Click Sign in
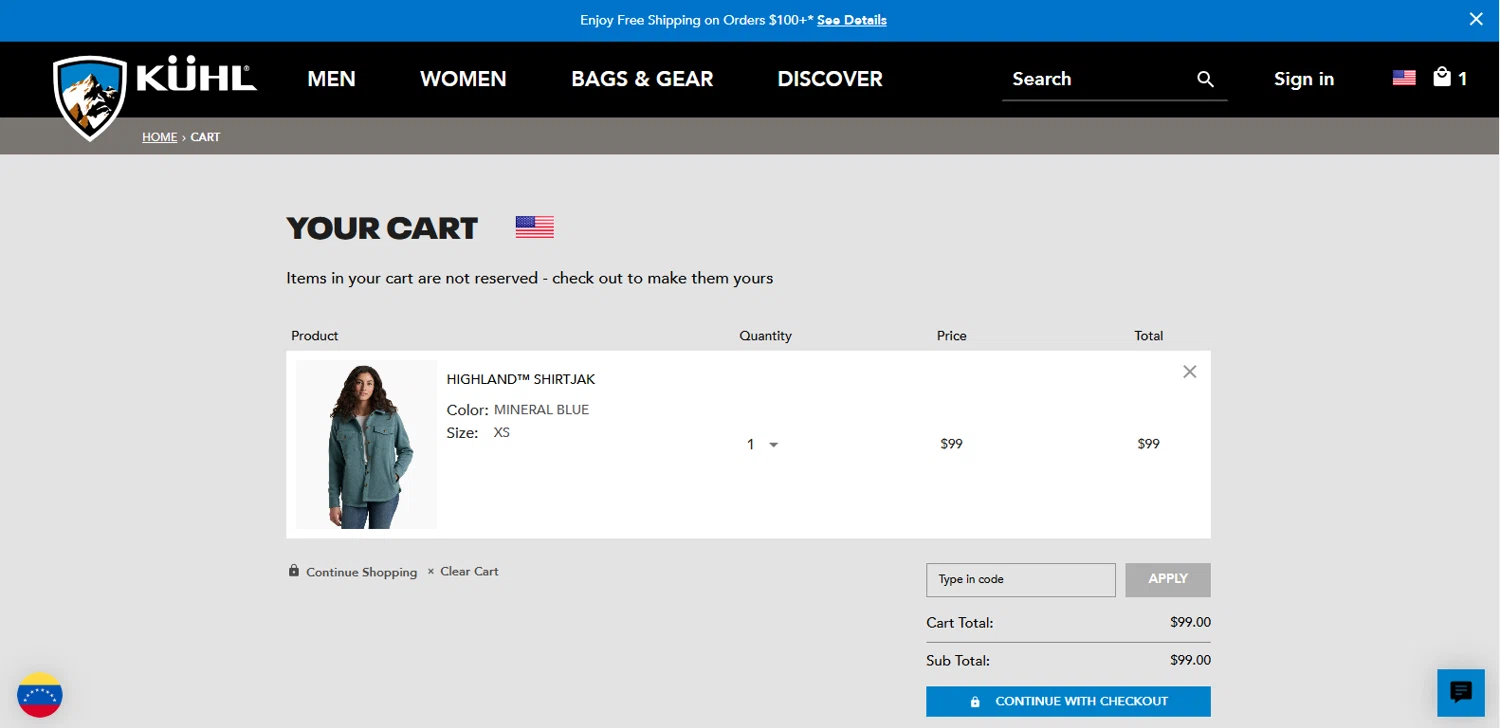Image resolution: width=1500 pixels, height=728 pixels. [x=1304, y=79]
